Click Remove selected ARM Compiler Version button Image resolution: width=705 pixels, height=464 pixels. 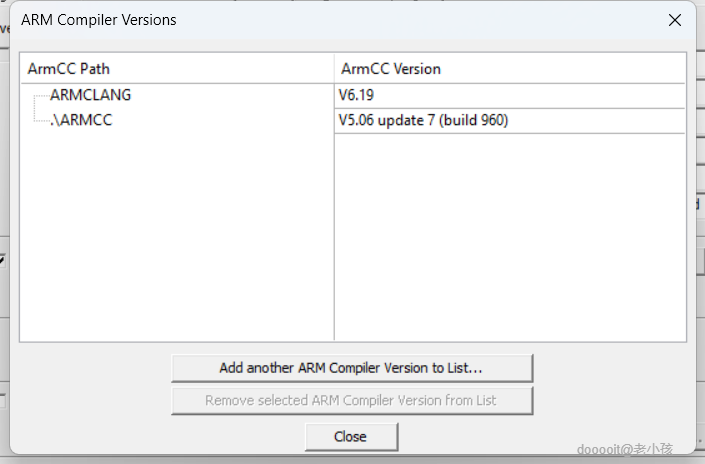click(351, 400)
